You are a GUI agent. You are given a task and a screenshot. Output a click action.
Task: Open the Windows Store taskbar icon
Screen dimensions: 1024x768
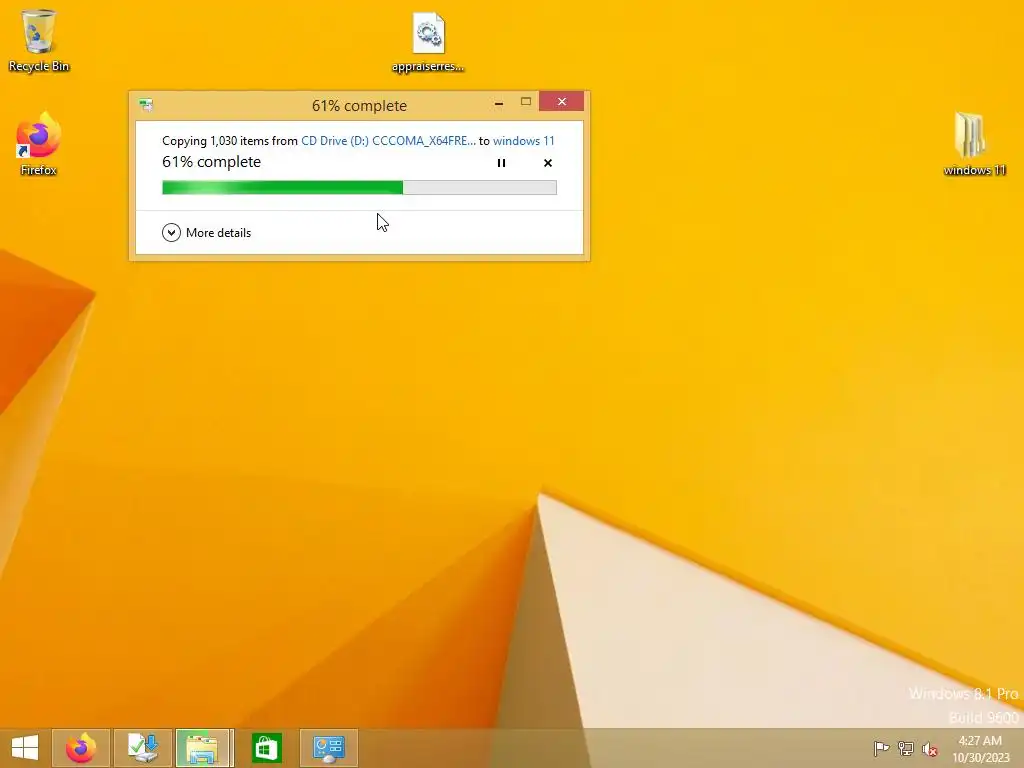pyautogui.click(x=266, y=748)
